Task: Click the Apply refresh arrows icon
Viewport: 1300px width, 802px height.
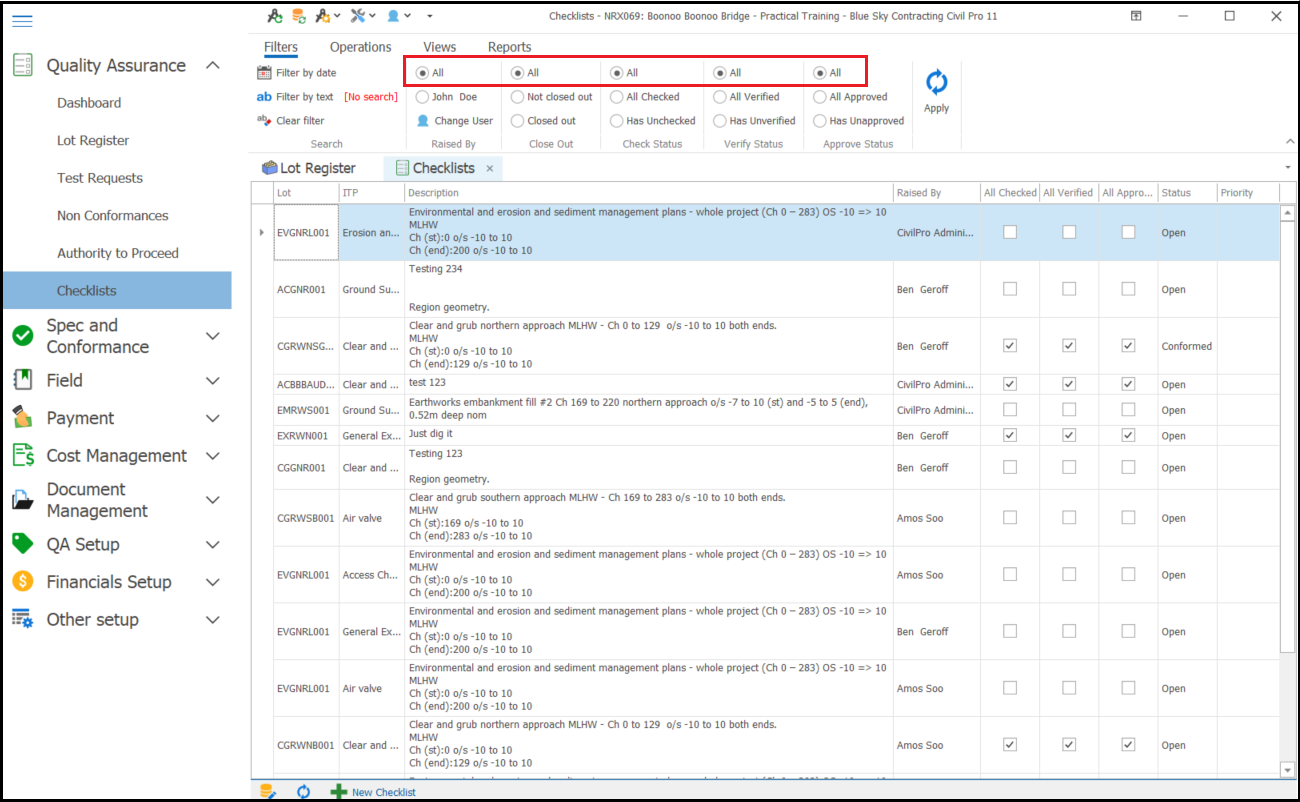Action: [936, 82]
